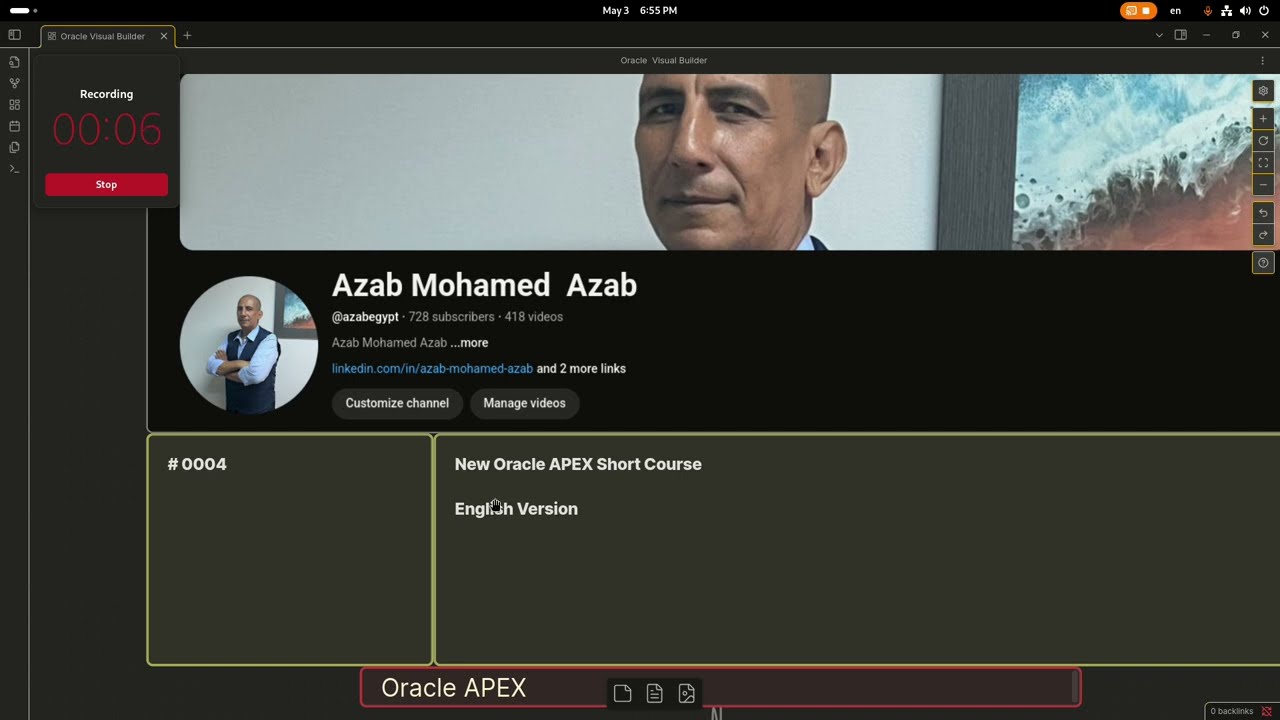Add media from vault to canvas
Screen dimensions: 1280x720
[686, 693]
